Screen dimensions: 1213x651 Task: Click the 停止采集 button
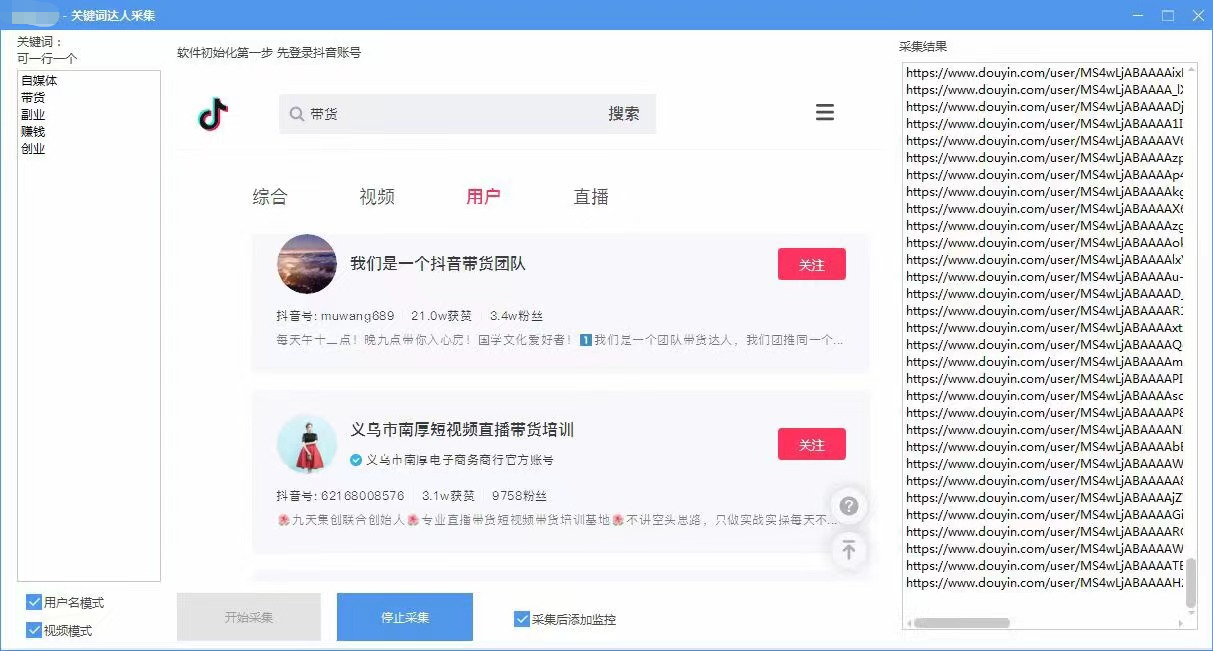[x=404, y=617]
